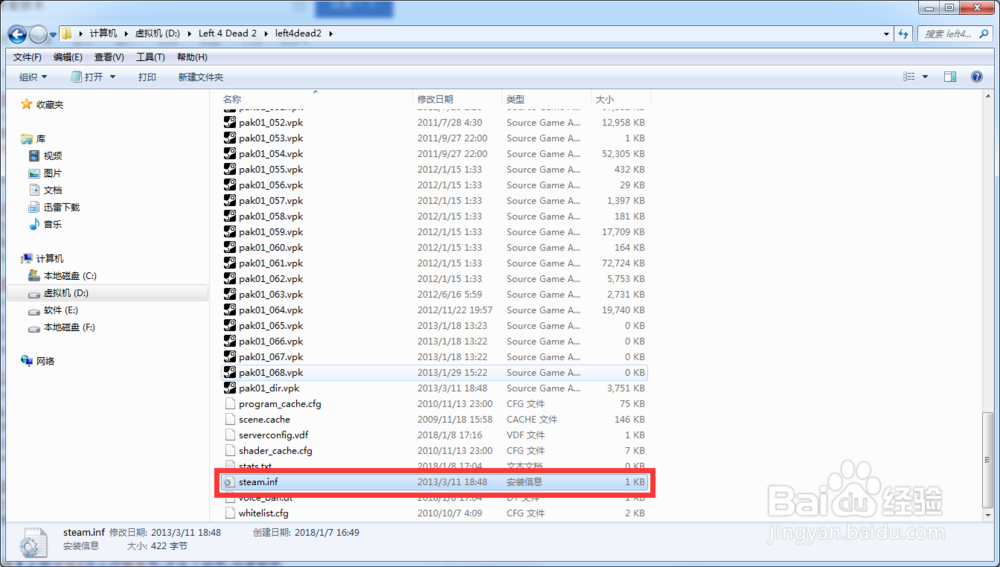Select '虚拟机 (D:)' breadcrumb in address bar

click(x=157, y=33)
